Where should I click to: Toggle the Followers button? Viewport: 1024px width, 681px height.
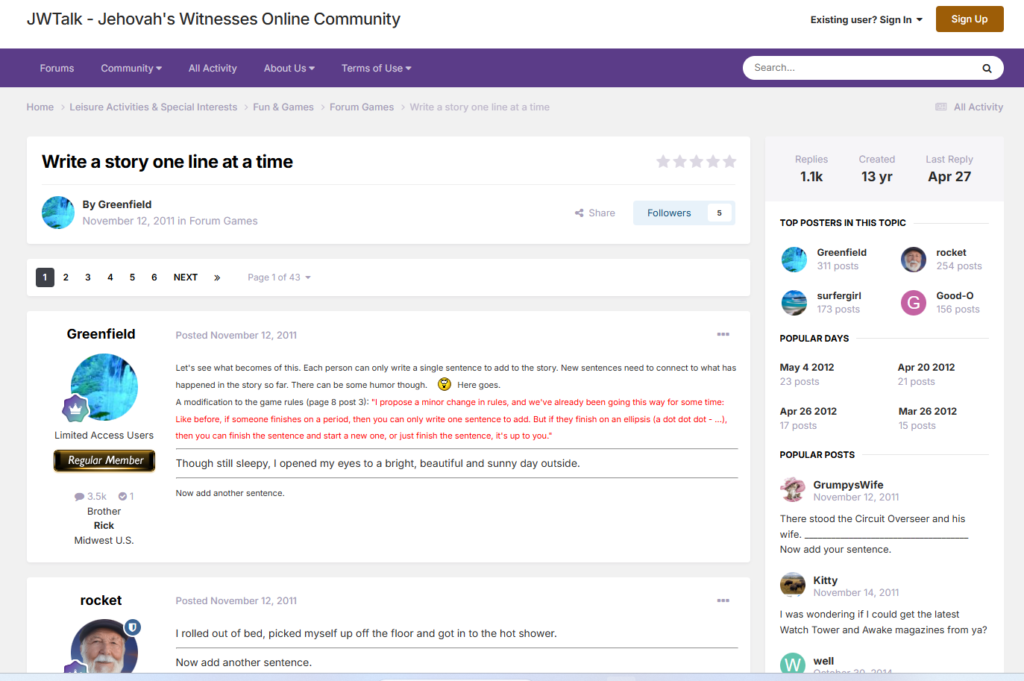pos(684,213)
